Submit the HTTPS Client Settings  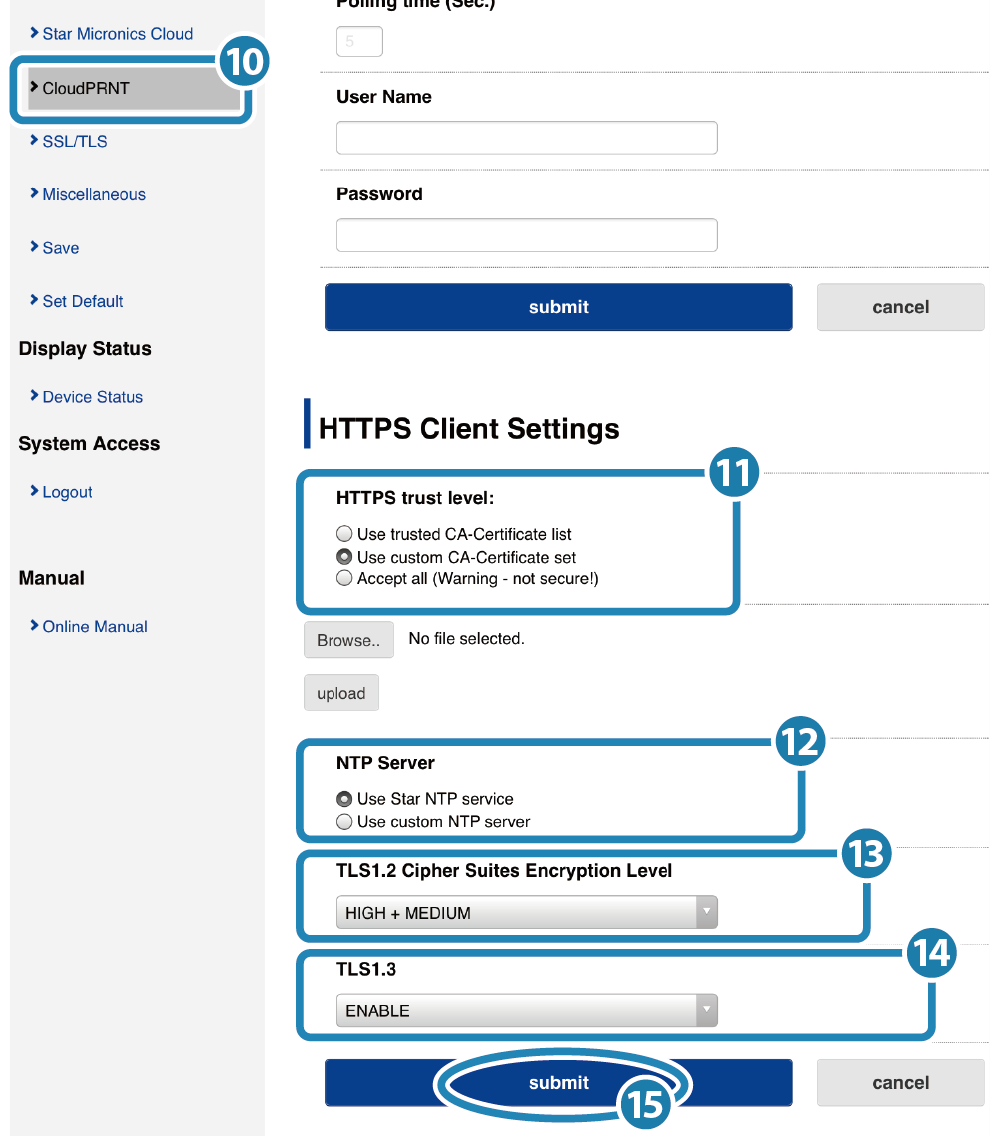pos(559,1082)
